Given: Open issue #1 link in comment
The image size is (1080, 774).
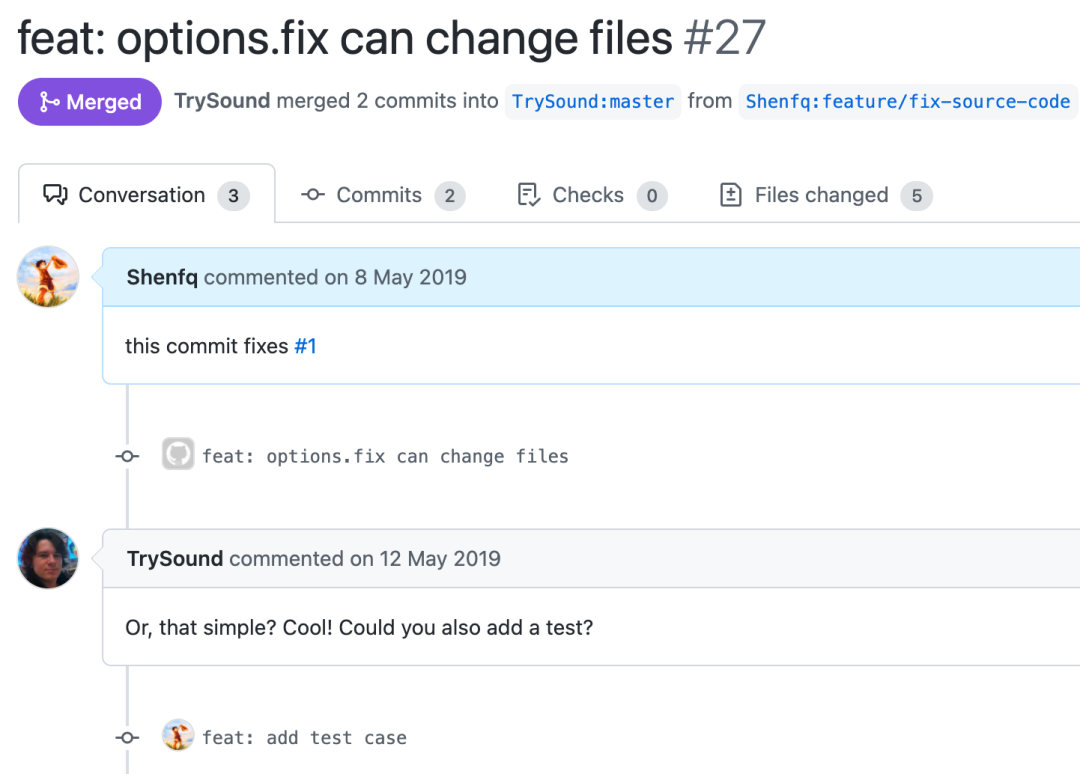Looking at the screenshot, I should click(305, 346).
